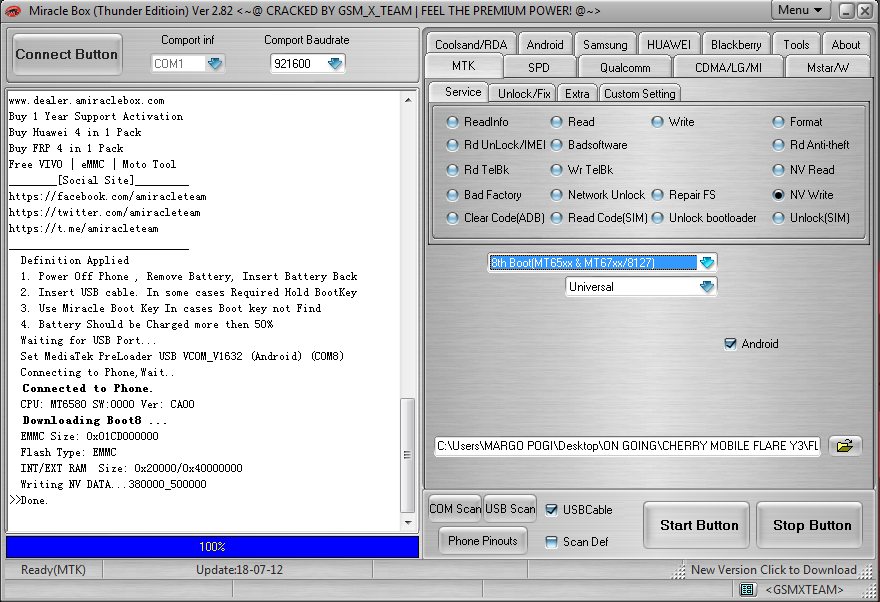Image resolution: width=880 pixels, height=602 pixels.
Task: Select the Write radio option
Action: tap(657, 122)
